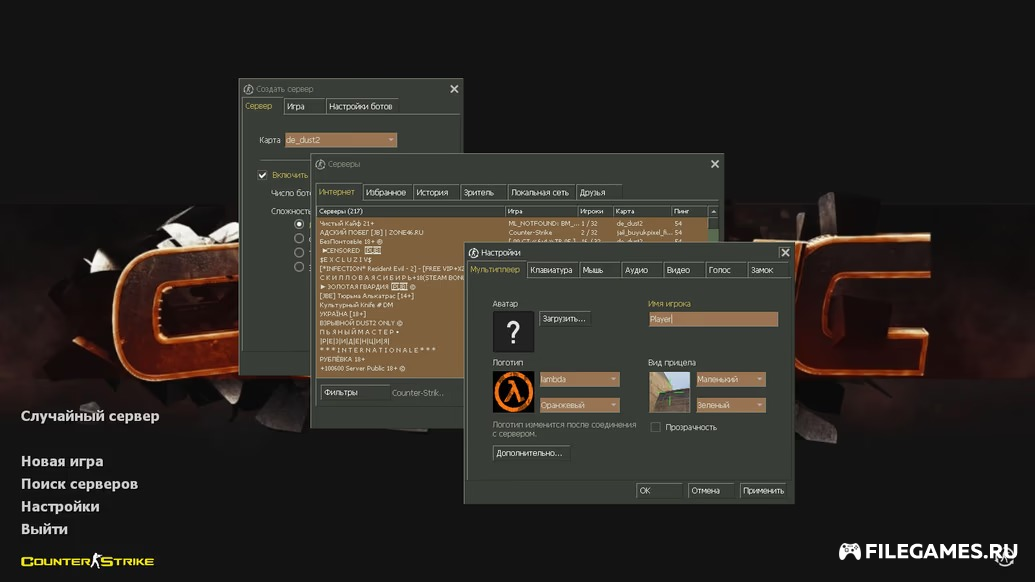The image size is (1035, 582).
Task: Click the Создать сервер window title icon
Action: pos(248,88)
